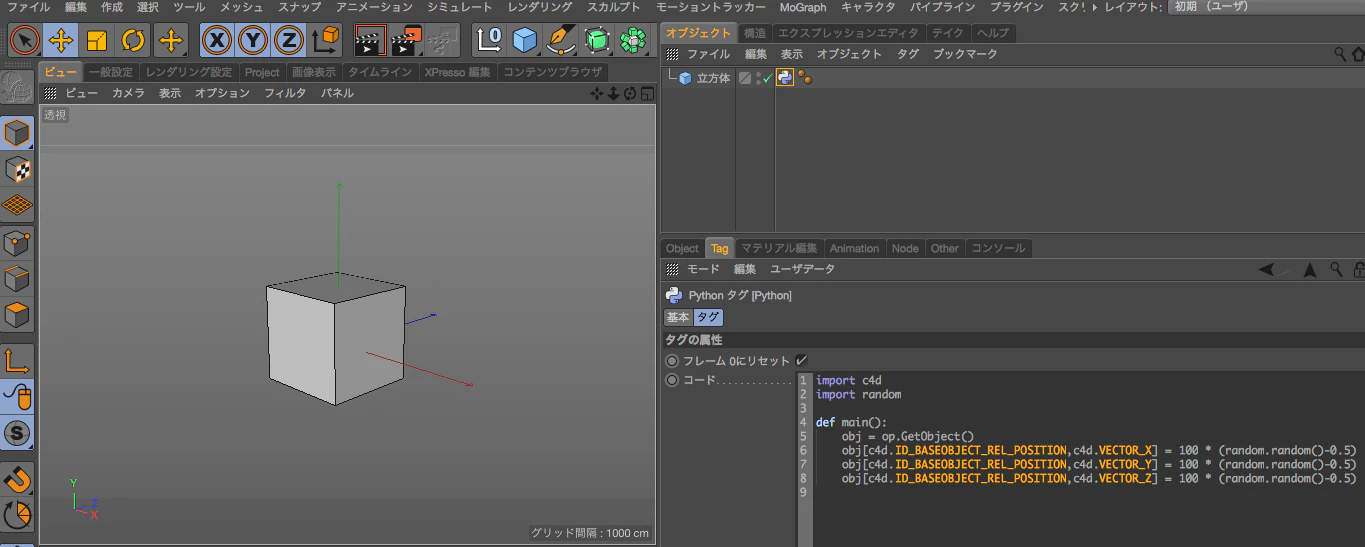
Task: Switch to 構造 tab in object manager
Action: pyautogui.click(x=755, y=33)
